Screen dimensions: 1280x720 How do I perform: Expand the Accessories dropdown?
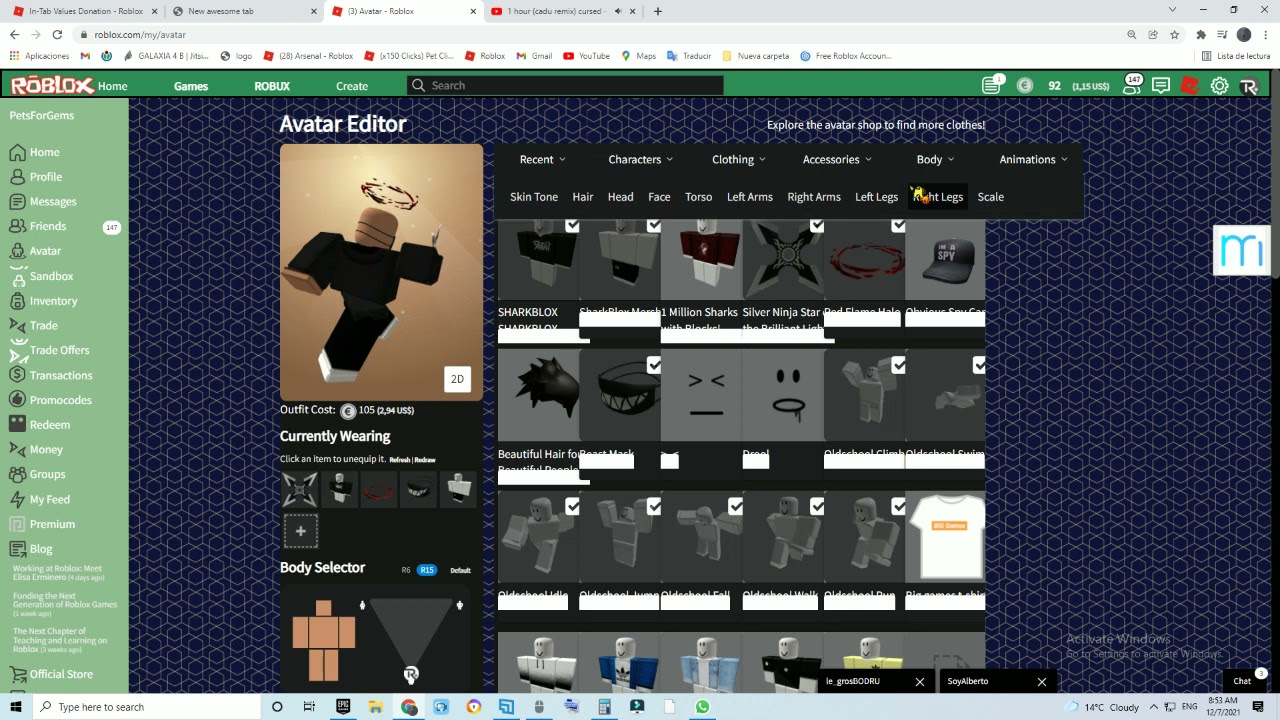click(837, 160)
